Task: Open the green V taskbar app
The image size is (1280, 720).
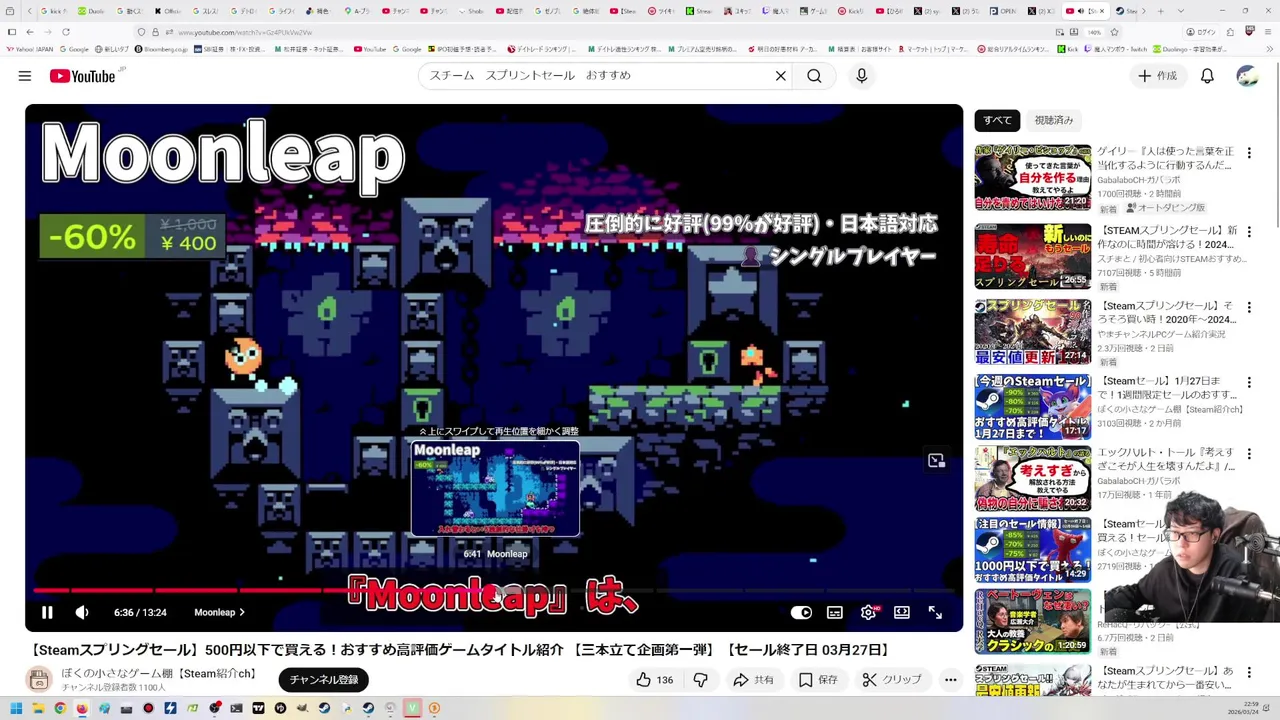Action: pyautogui.click(x=412, y=709)
